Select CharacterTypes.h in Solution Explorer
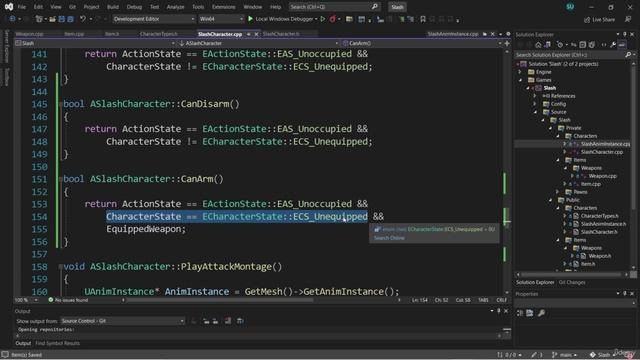640x360 pixels. [x=599, y=216]
